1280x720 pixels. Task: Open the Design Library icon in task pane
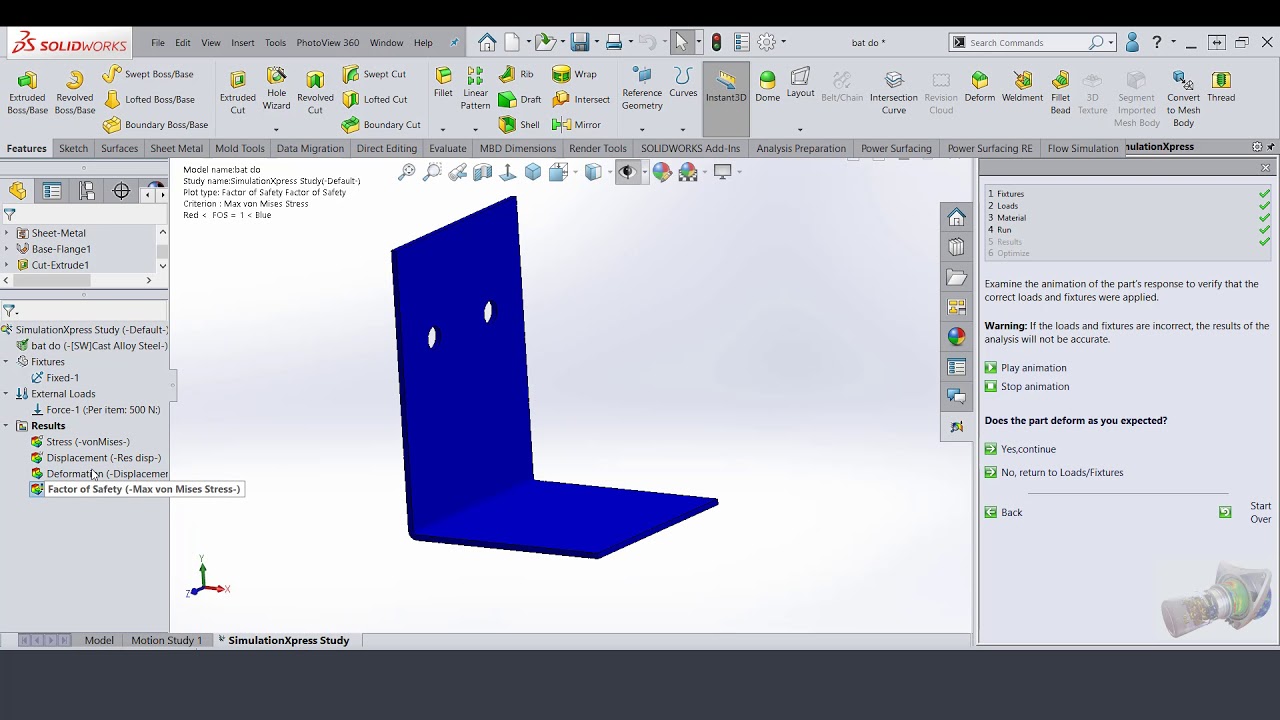[x=957, y=247]
